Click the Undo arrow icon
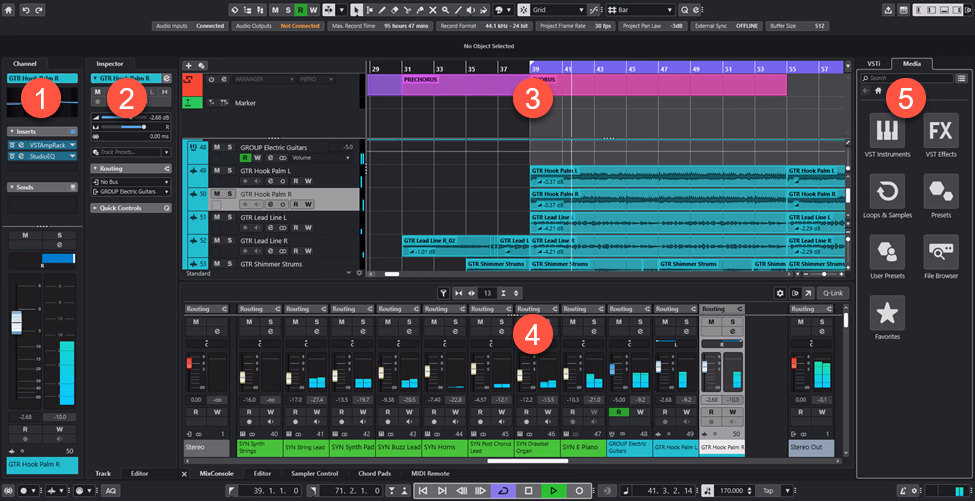Viewport: 975px width, 502px height. click(27, 10)
